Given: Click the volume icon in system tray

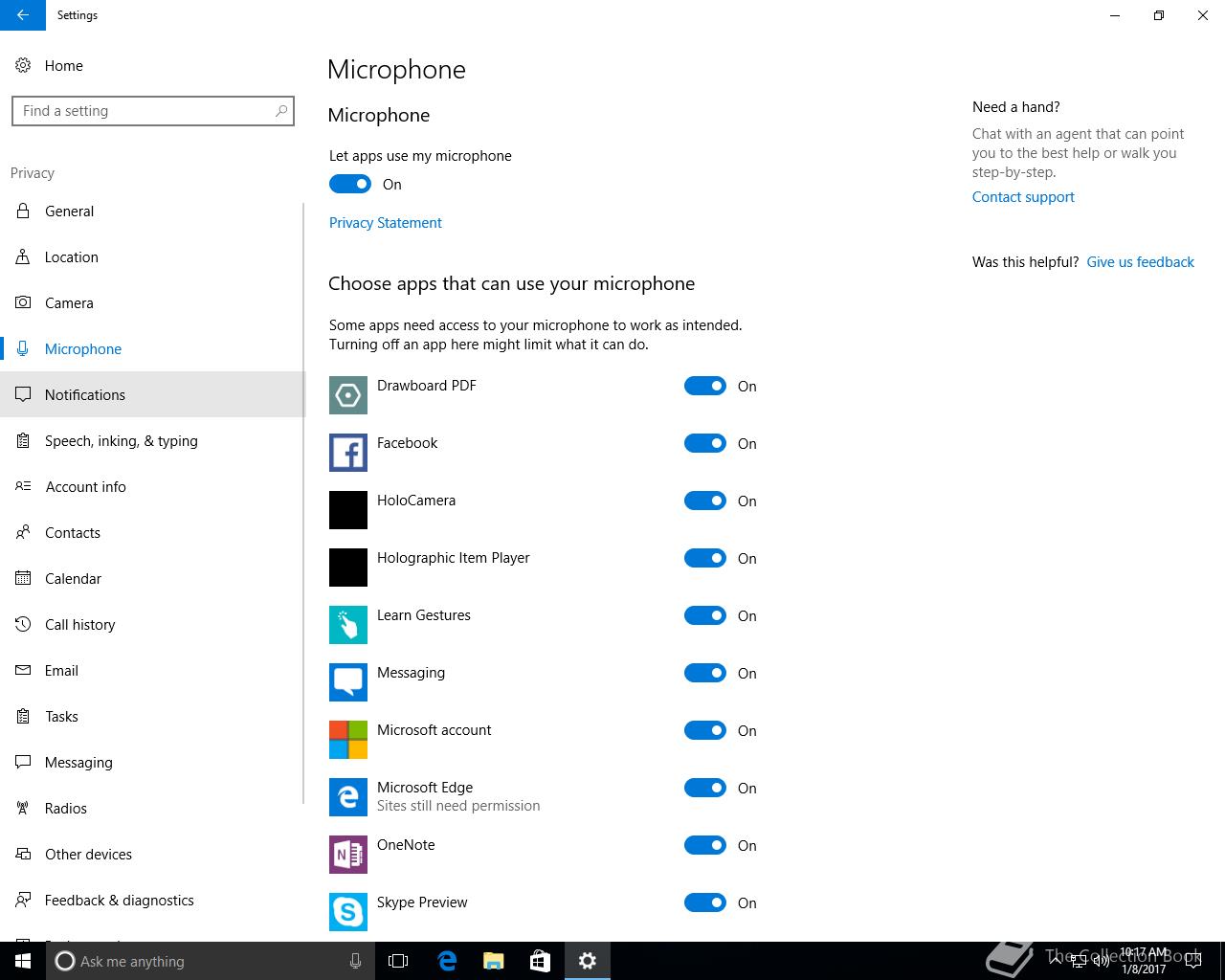Looking at the screenshot, I should point(1102,961).
